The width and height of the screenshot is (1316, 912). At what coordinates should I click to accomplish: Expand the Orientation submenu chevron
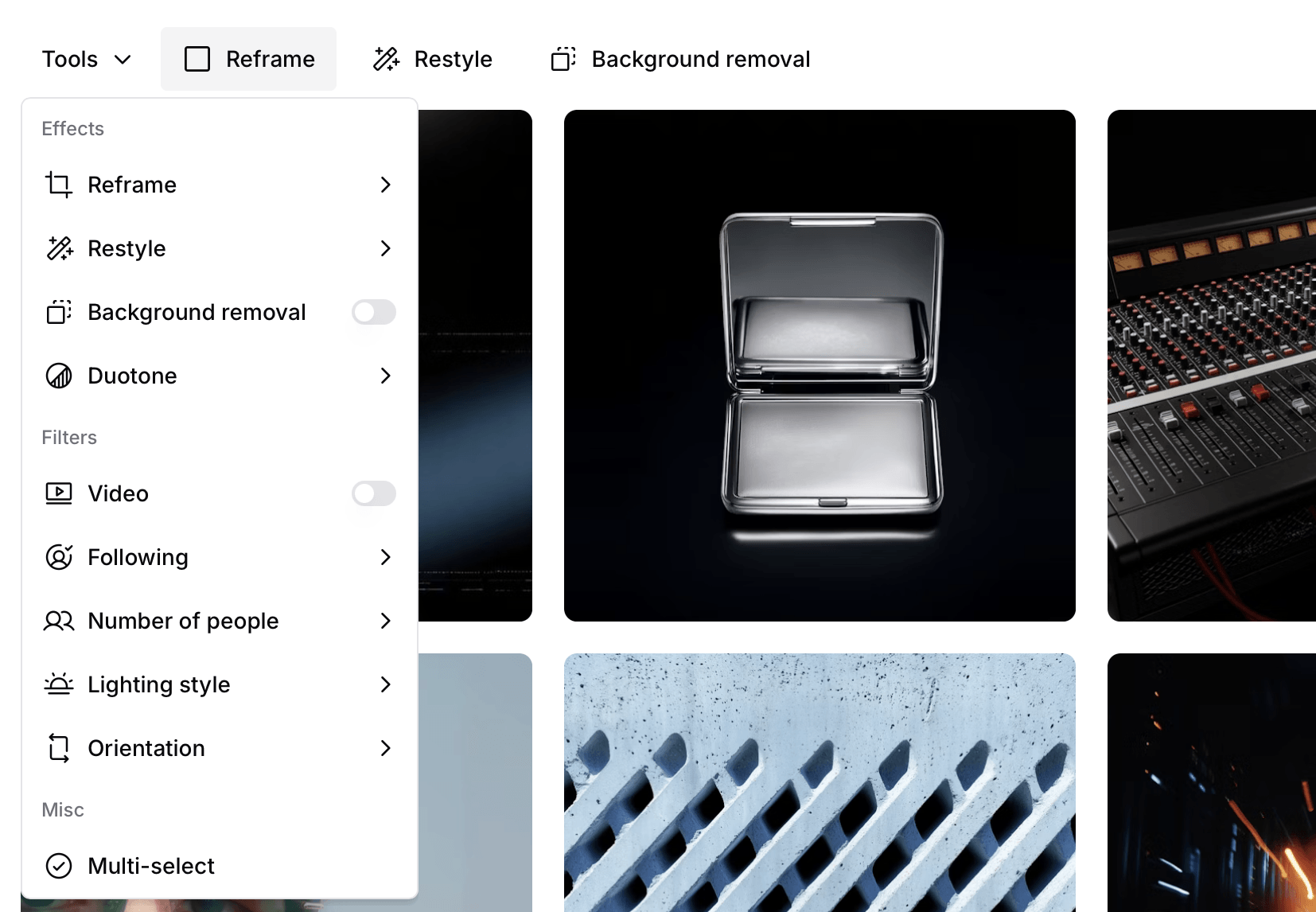pyautogui.click(x=386, y=748)
